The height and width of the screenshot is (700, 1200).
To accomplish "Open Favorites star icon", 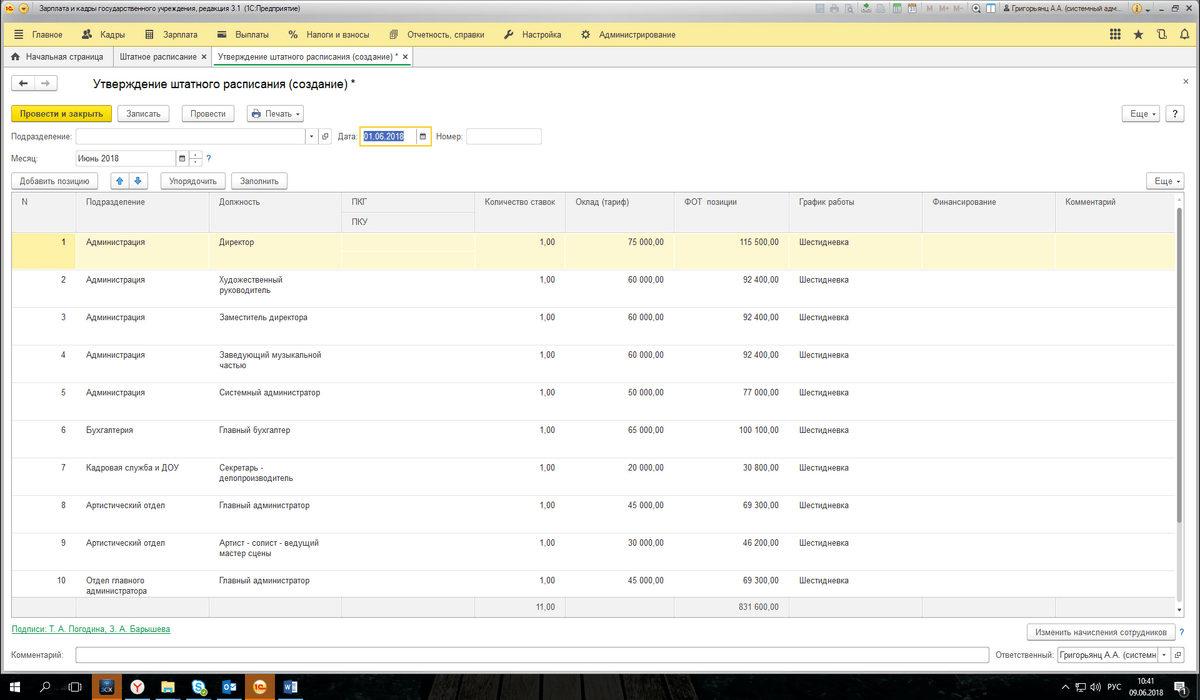I will [x=1138, y=34].
